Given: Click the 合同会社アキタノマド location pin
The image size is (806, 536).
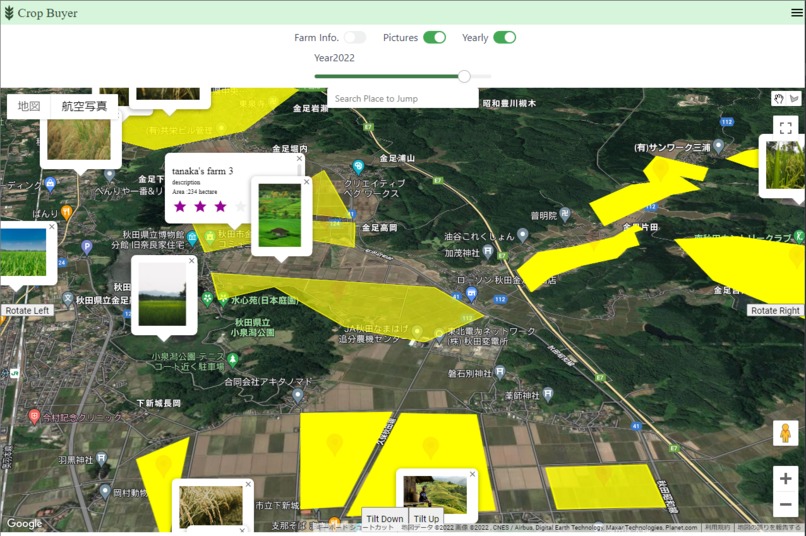Looking at the screenshot, I should pos(298,395).
